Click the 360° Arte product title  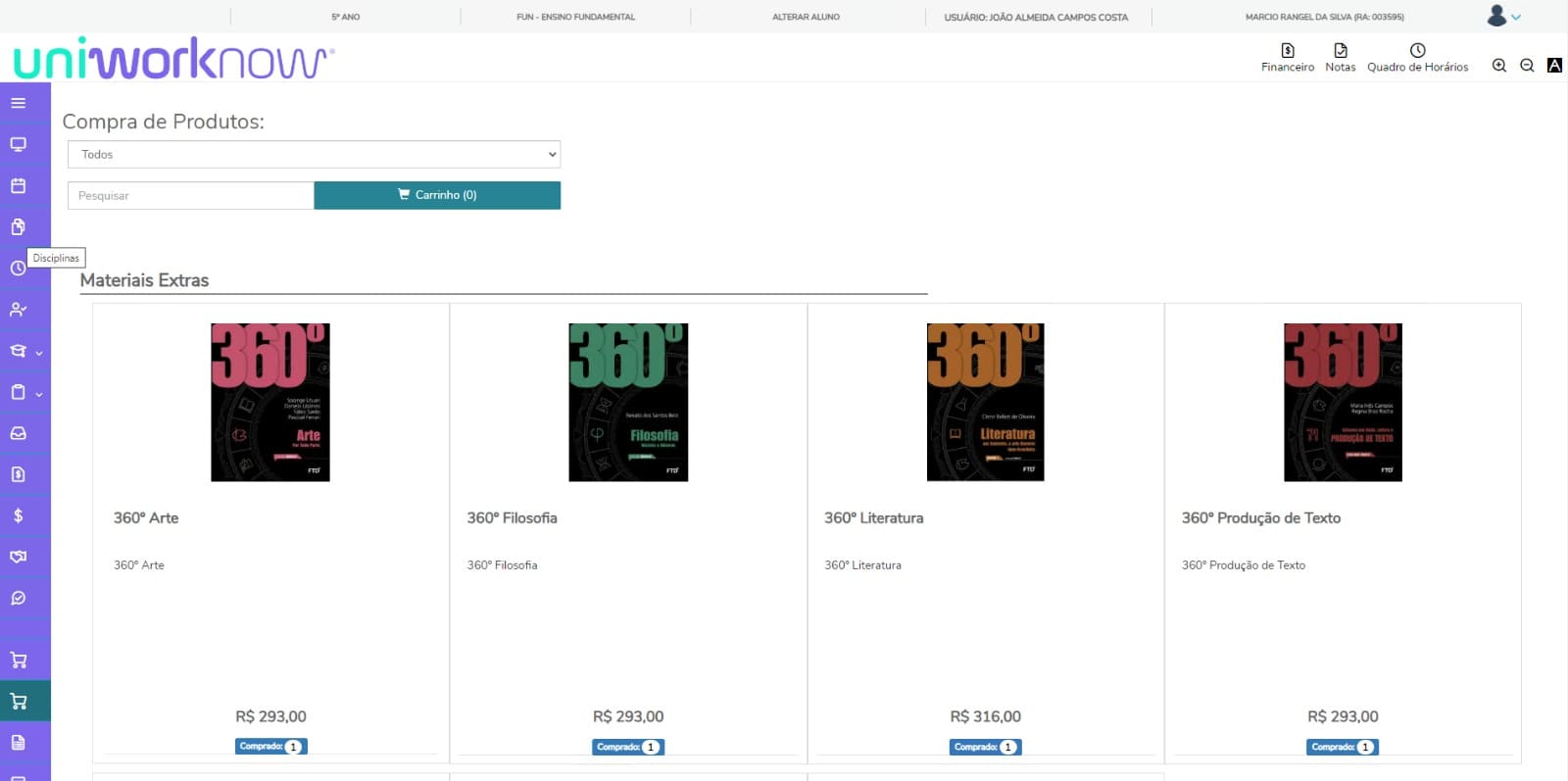pos(146,517)
